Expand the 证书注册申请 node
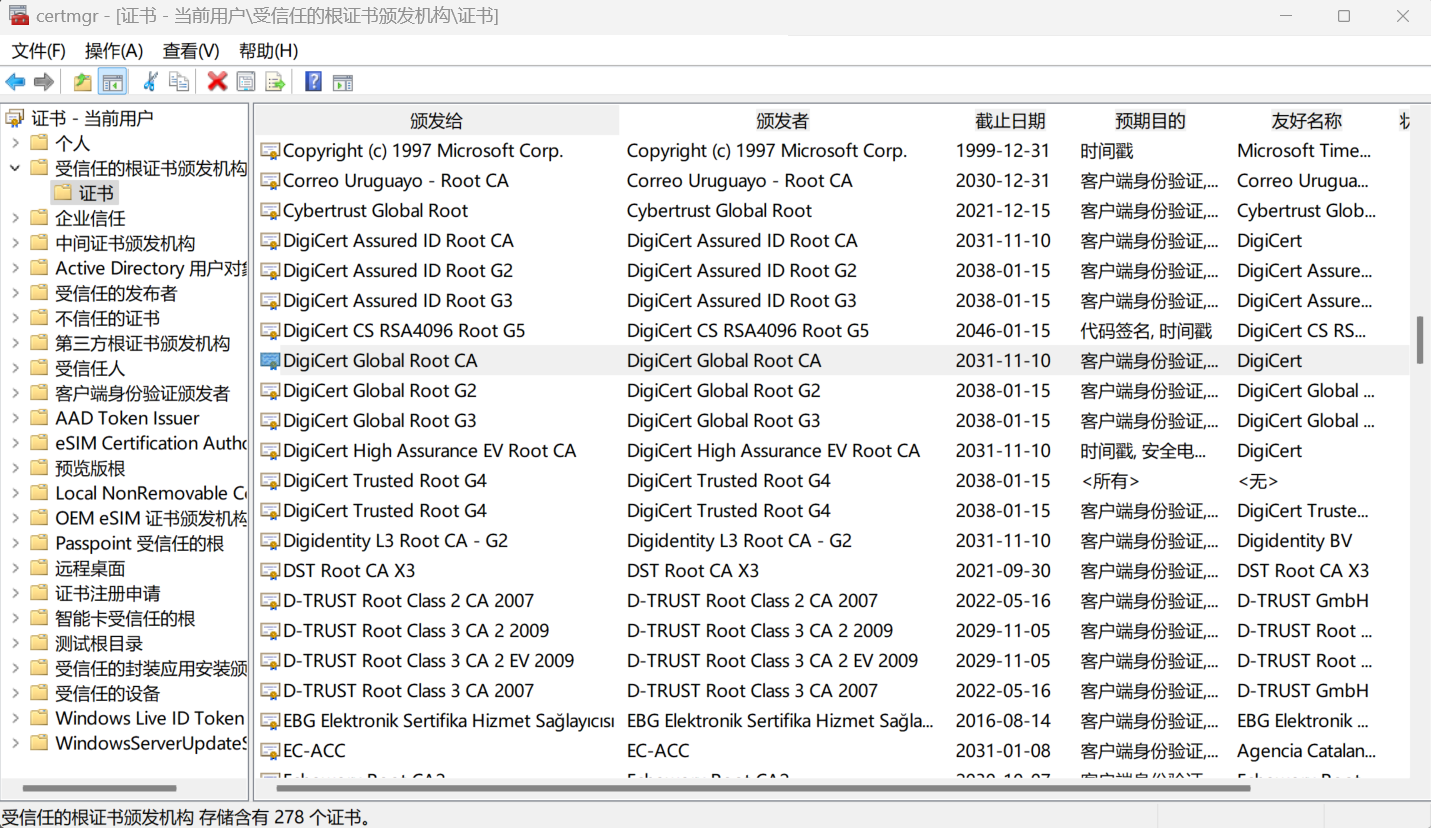 click(x=15, y=593)
